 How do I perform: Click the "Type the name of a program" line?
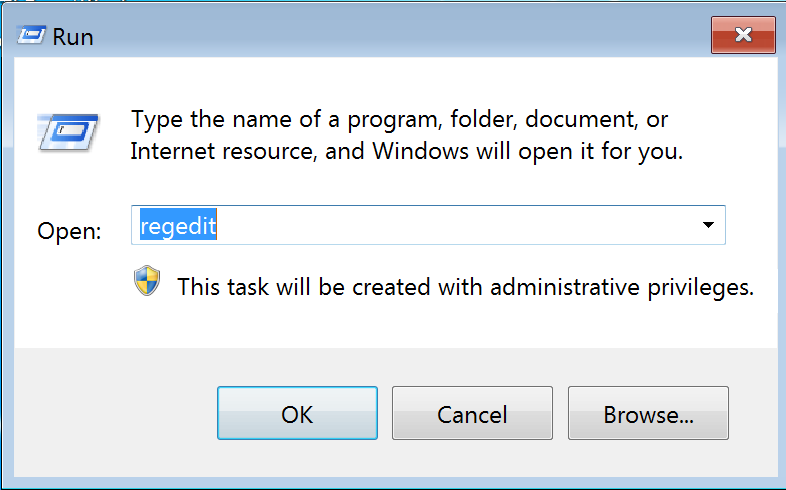point(400,120)
